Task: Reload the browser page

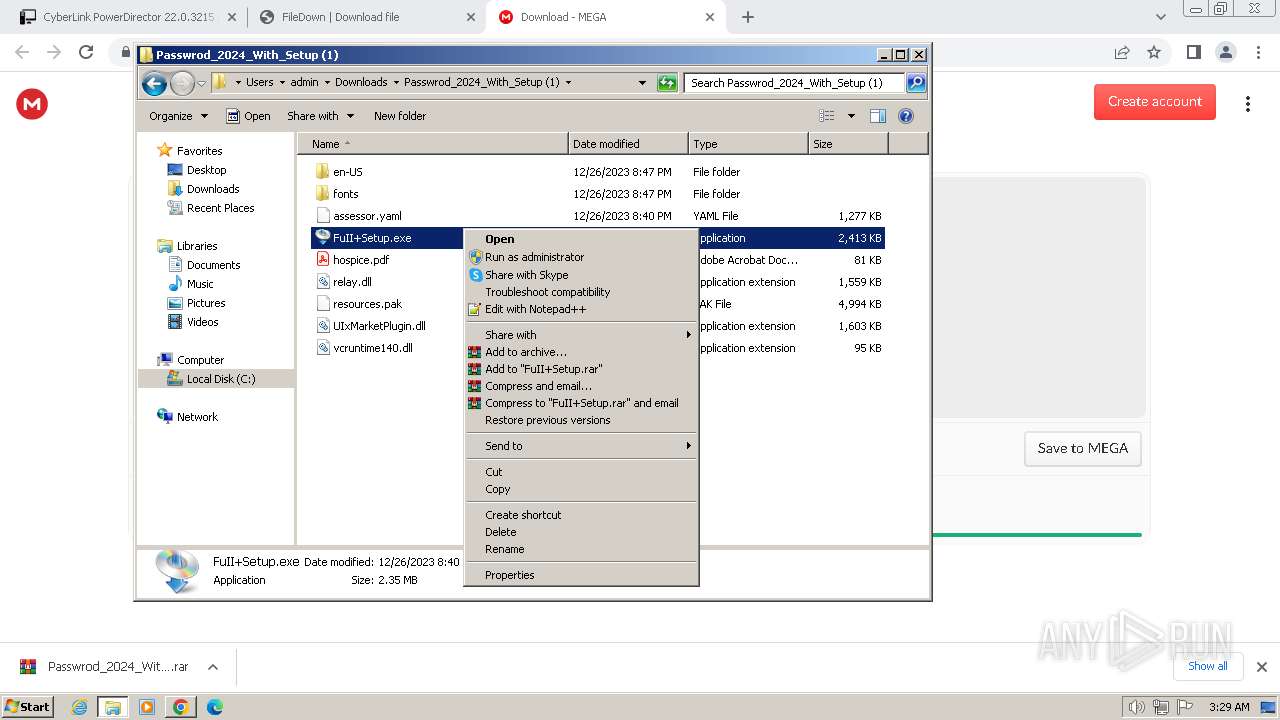Action: (x=86, y=52)
